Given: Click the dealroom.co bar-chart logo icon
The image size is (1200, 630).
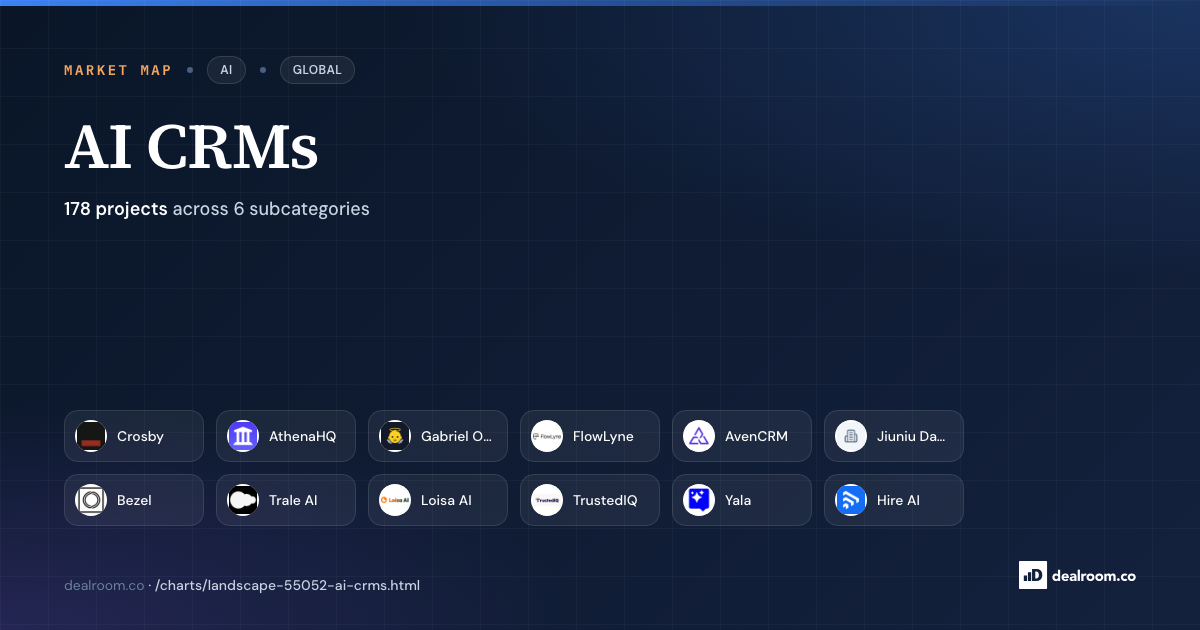Looking at the screenshot, I should 1033,575.
